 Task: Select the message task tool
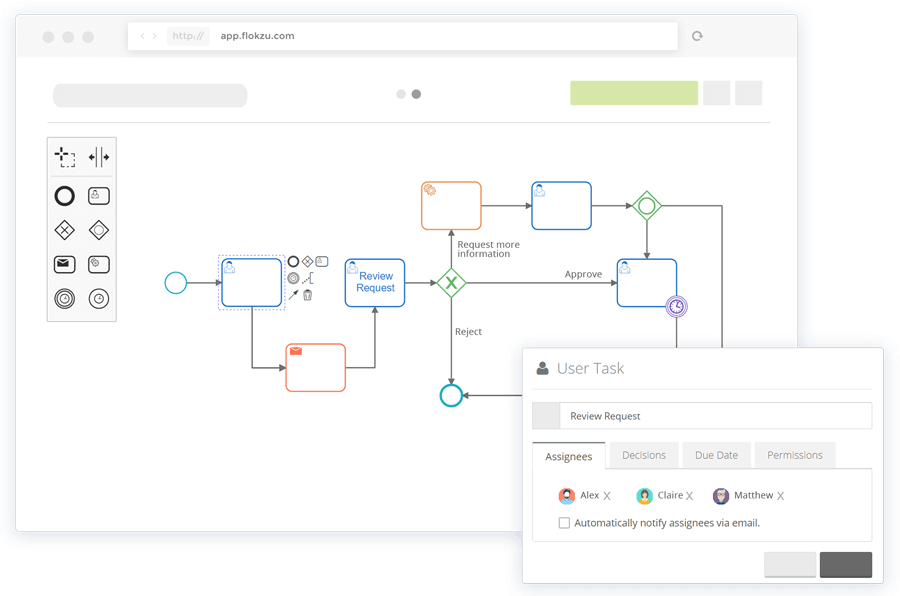tap(64, 263)
